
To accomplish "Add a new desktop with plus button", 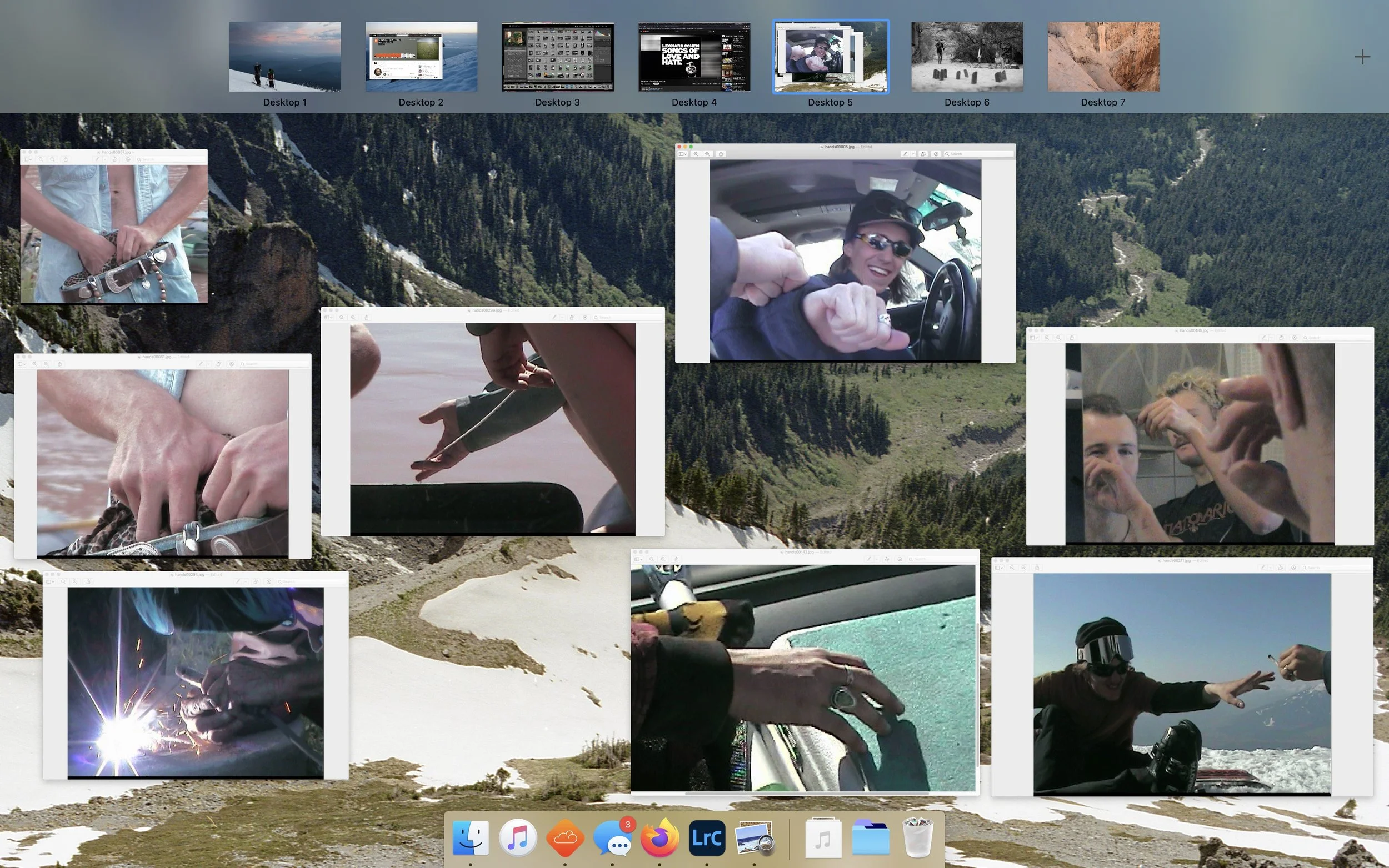I will point(1362,57).
